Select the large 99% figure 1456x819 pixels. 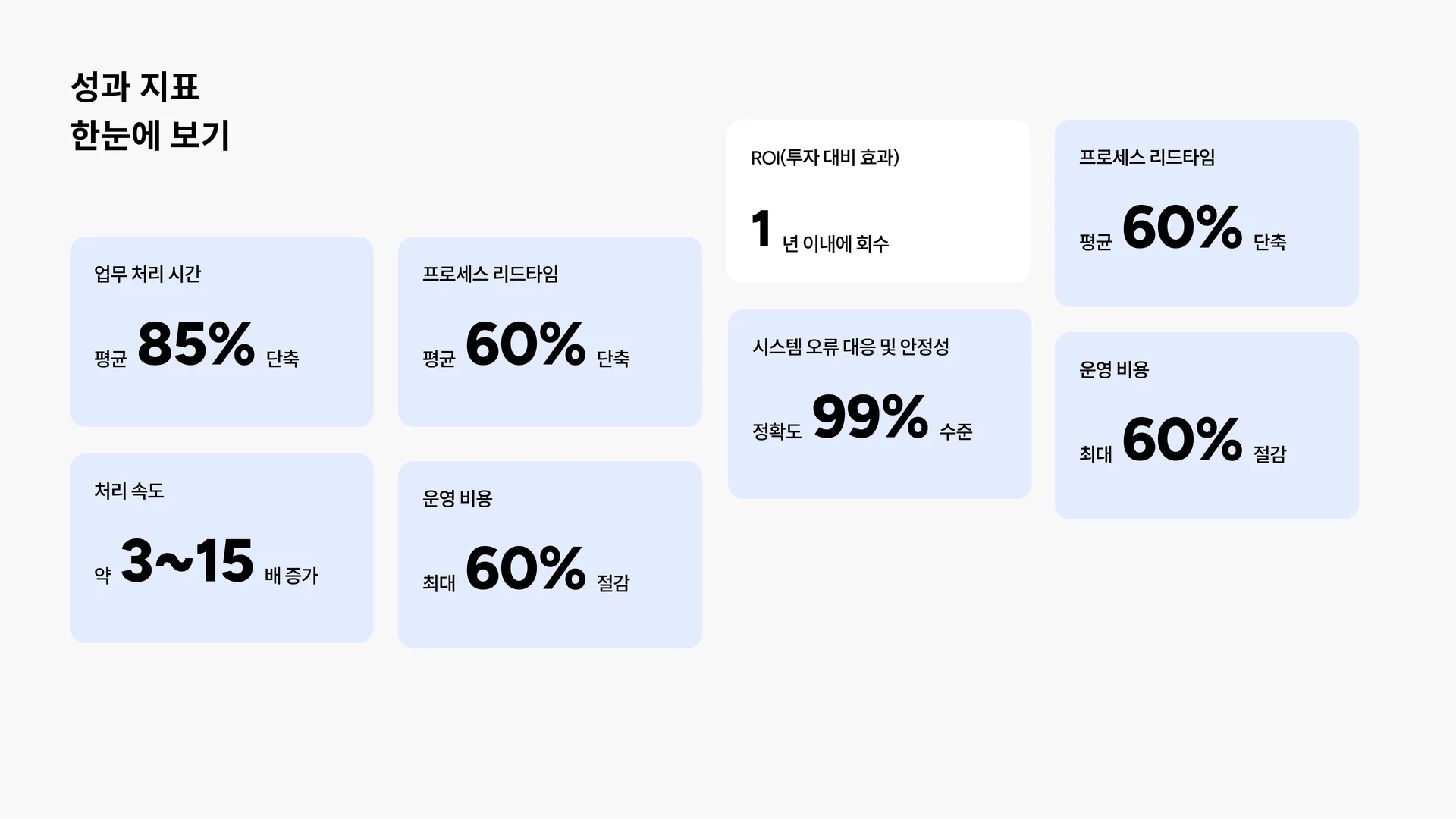point(870,416)
